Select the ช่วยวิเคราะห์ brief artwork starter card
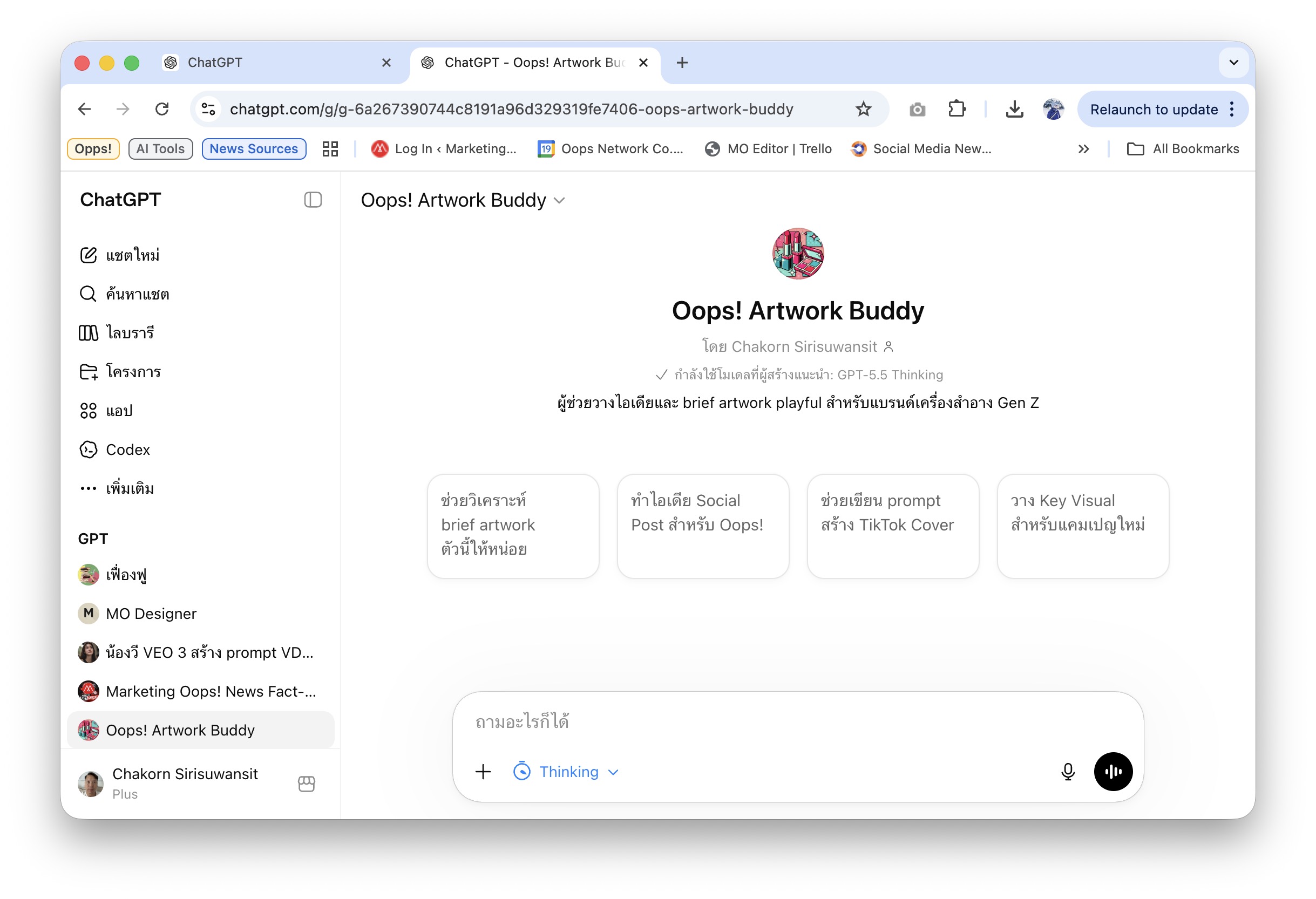 coord(513,527)
